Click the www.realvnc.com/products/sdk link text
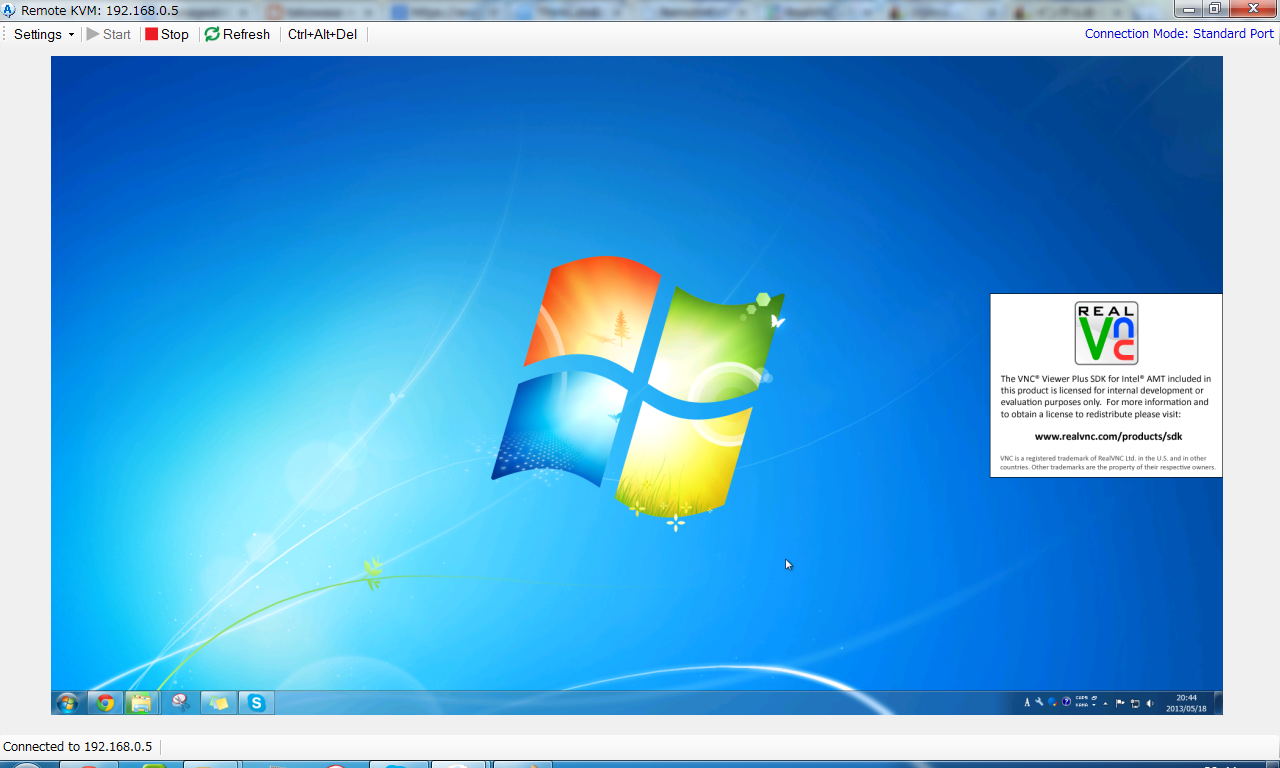The image size is (1280, 768). [1108, 437]
